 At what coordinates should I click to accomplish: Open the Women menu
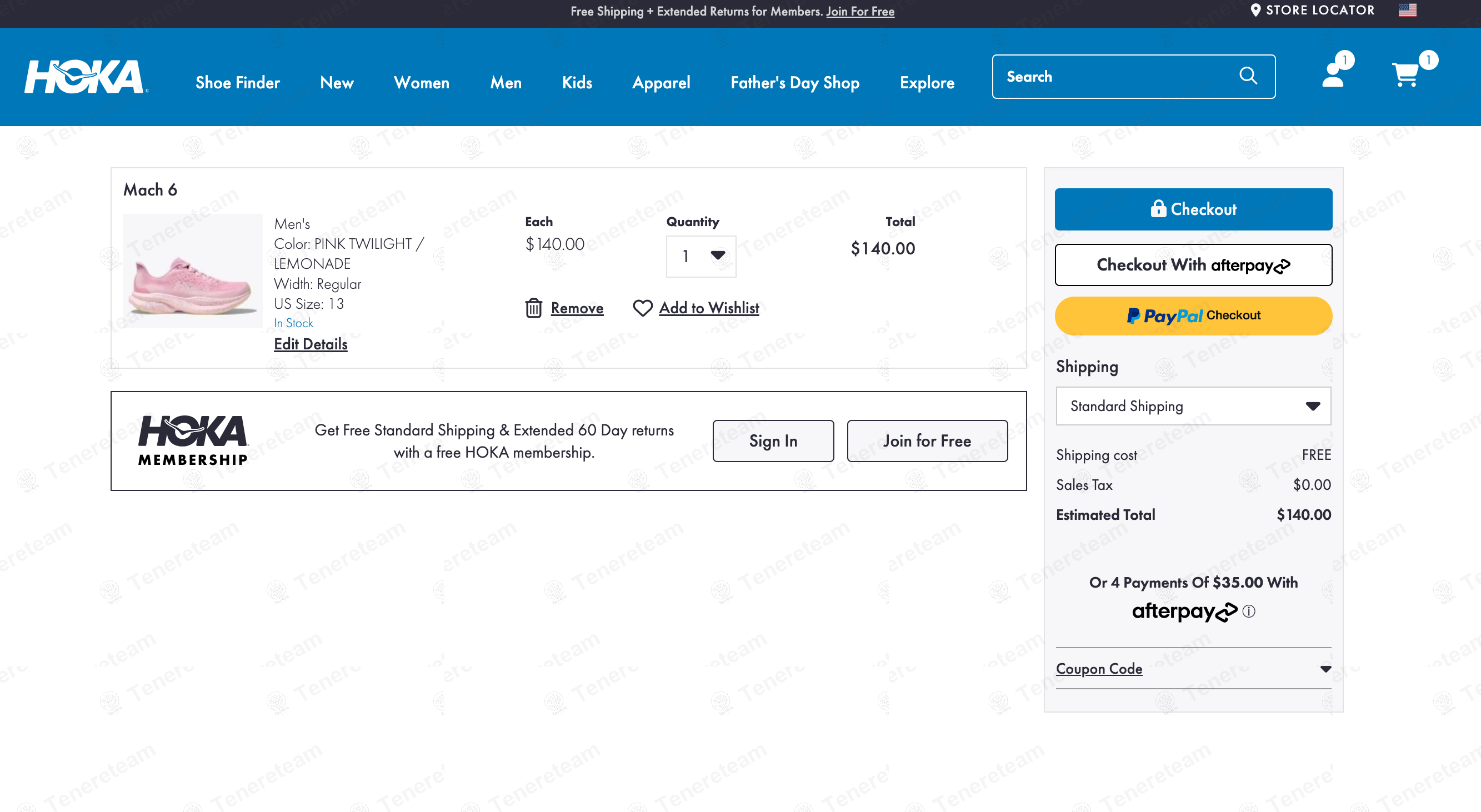[422, 83]
